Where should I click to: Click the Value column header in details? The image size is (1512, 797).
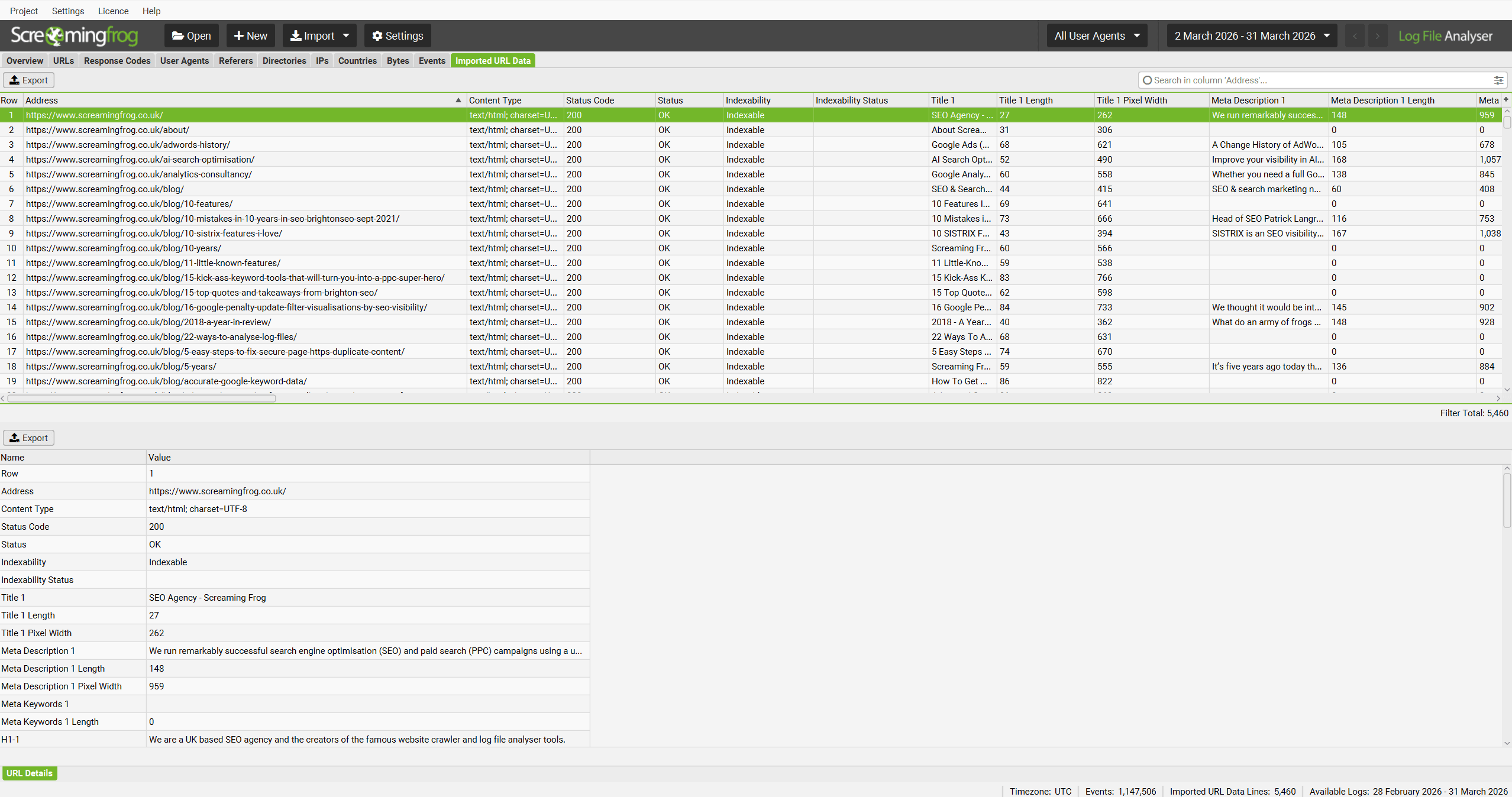click(x=368, y=457)
